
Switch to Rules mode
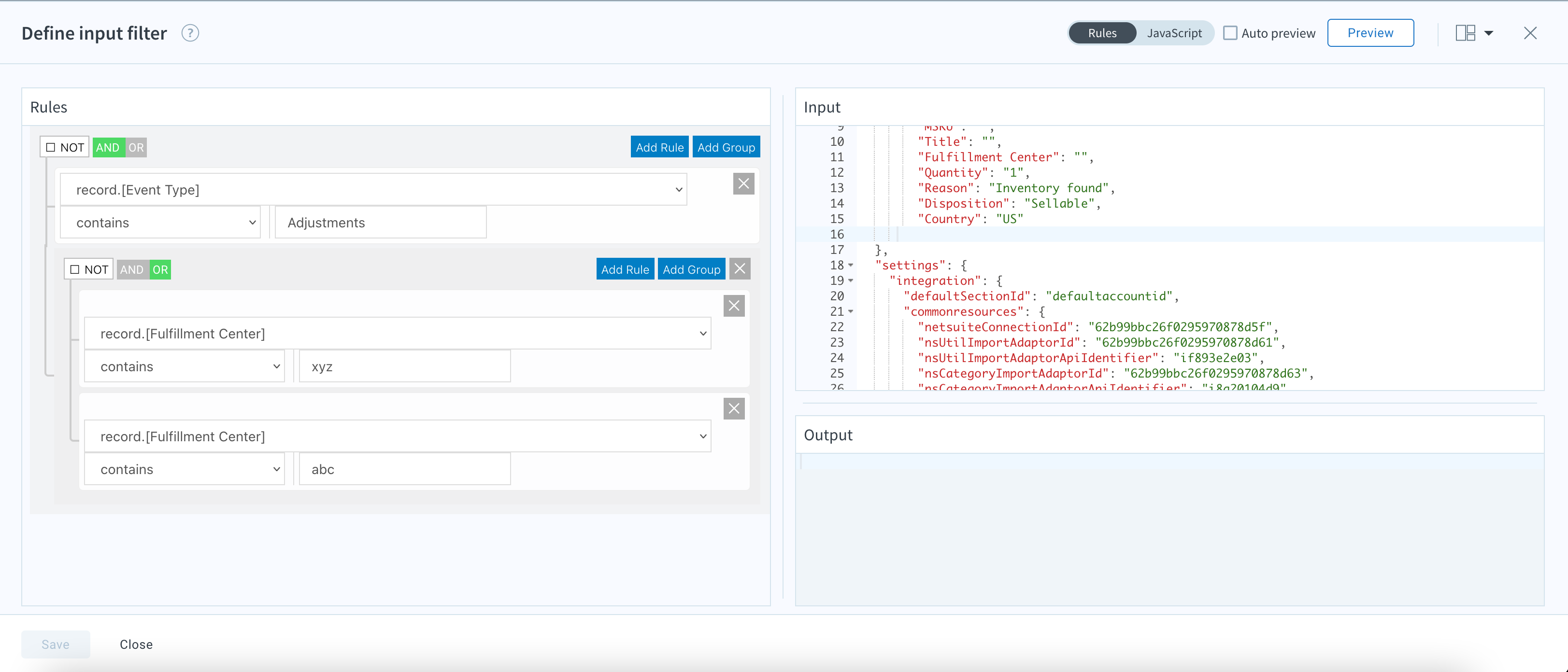click(x=1102, y=33)
